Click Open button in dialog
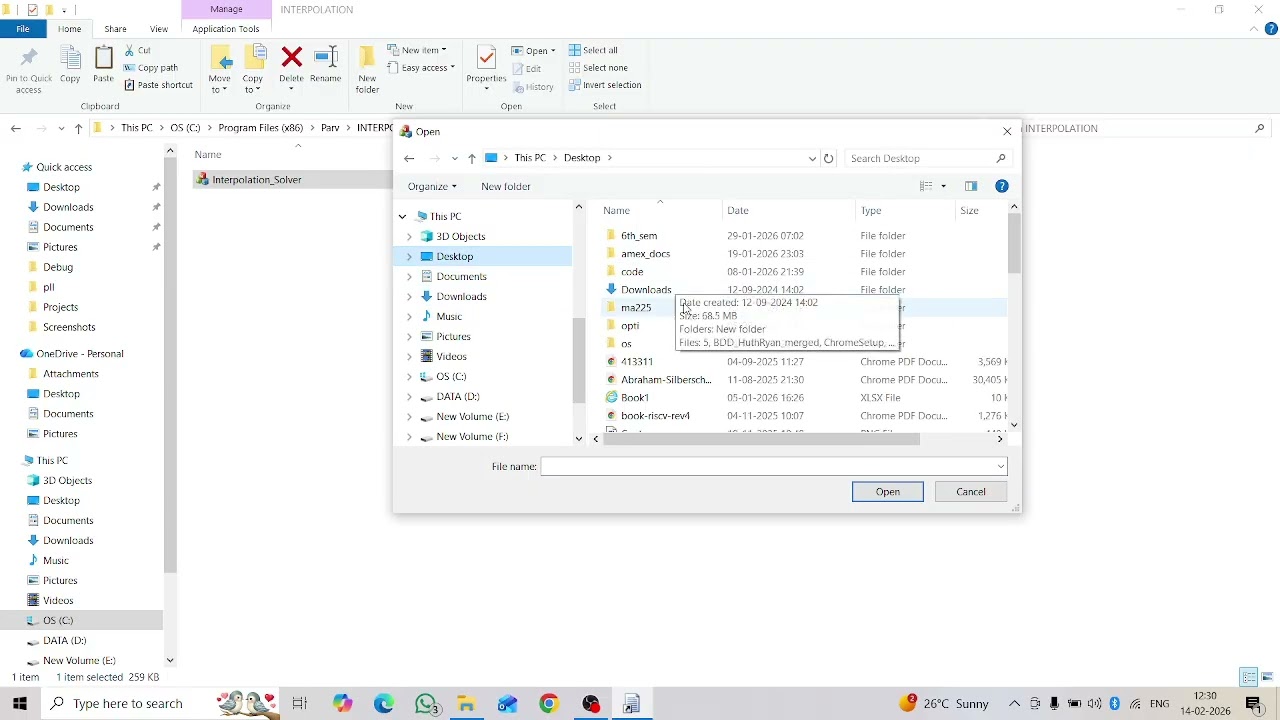This screenshot has width=1280, height=720. [888, 491]
